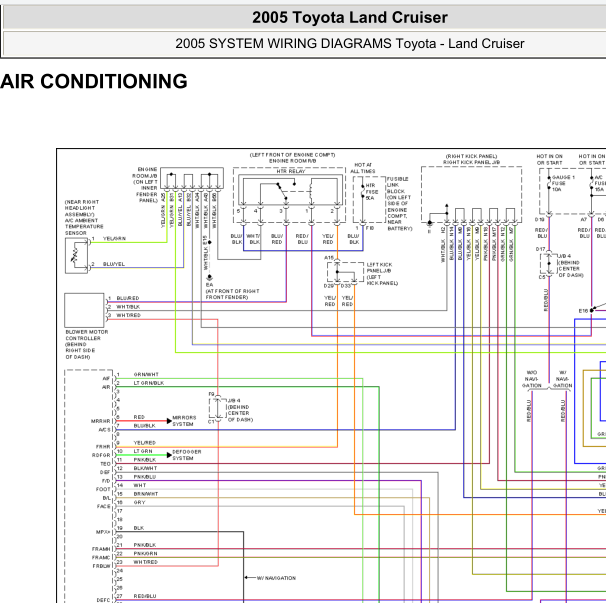Click the "LT GRN" wire label at pin 10

[143, 451]
